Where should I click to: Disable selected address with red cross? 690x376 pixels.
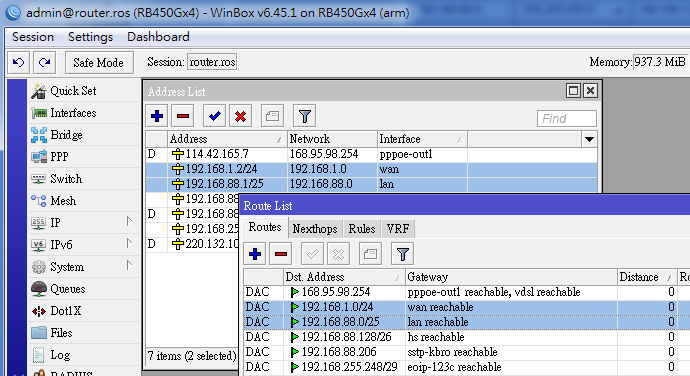[x=240, y=116]
